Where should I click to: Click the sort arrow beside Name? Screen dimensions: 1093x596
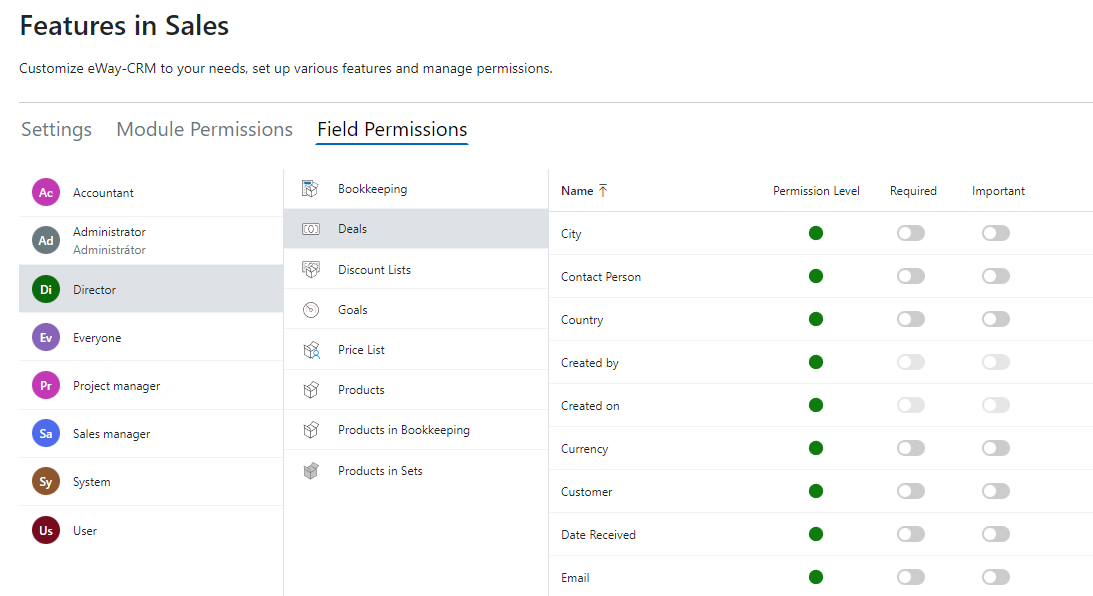tap(603, 191)
